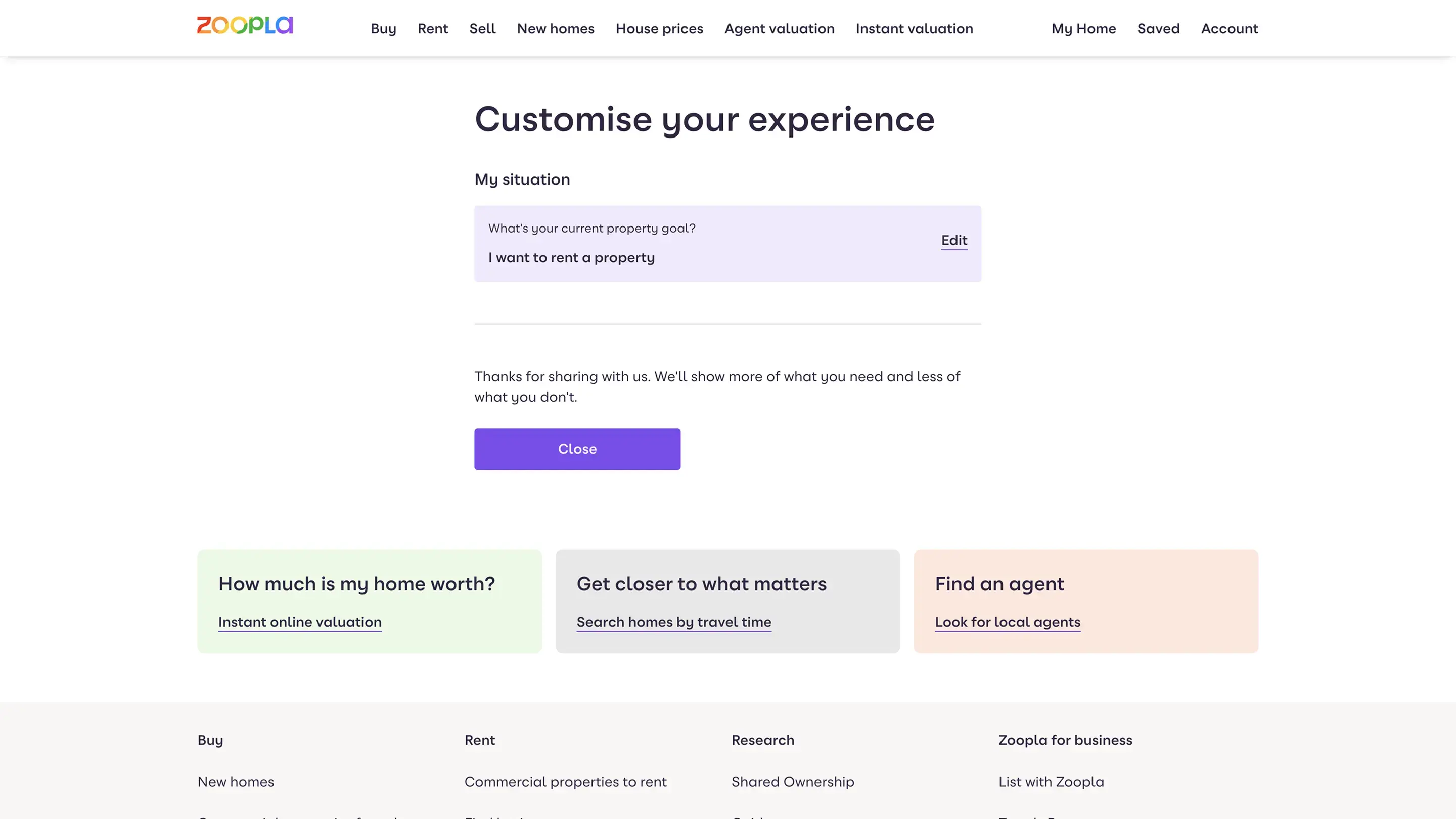Open My Home in the header

coord(1083,29)
